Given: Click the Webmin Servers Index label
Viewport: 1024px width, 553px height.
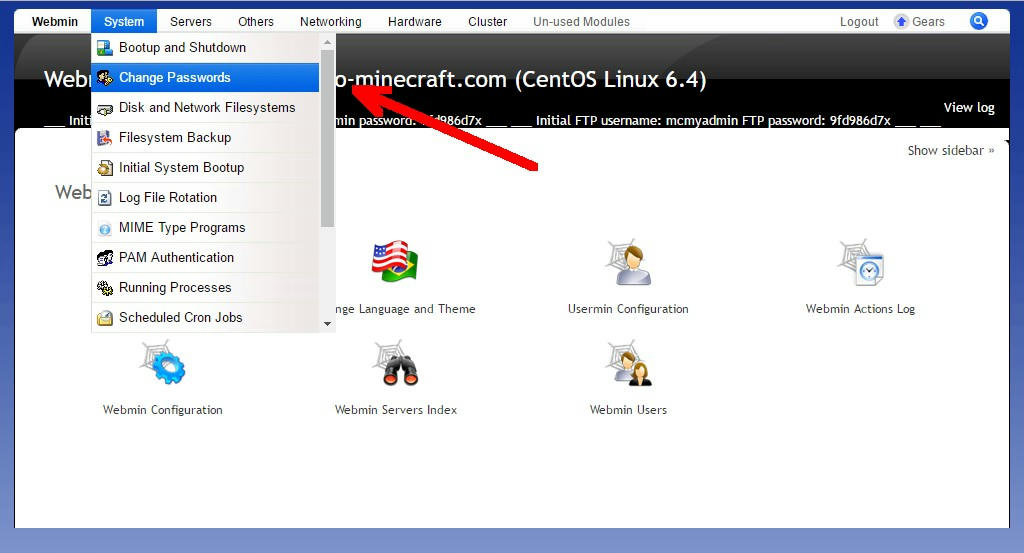Looking at the screenshot, I should point(396,410).
